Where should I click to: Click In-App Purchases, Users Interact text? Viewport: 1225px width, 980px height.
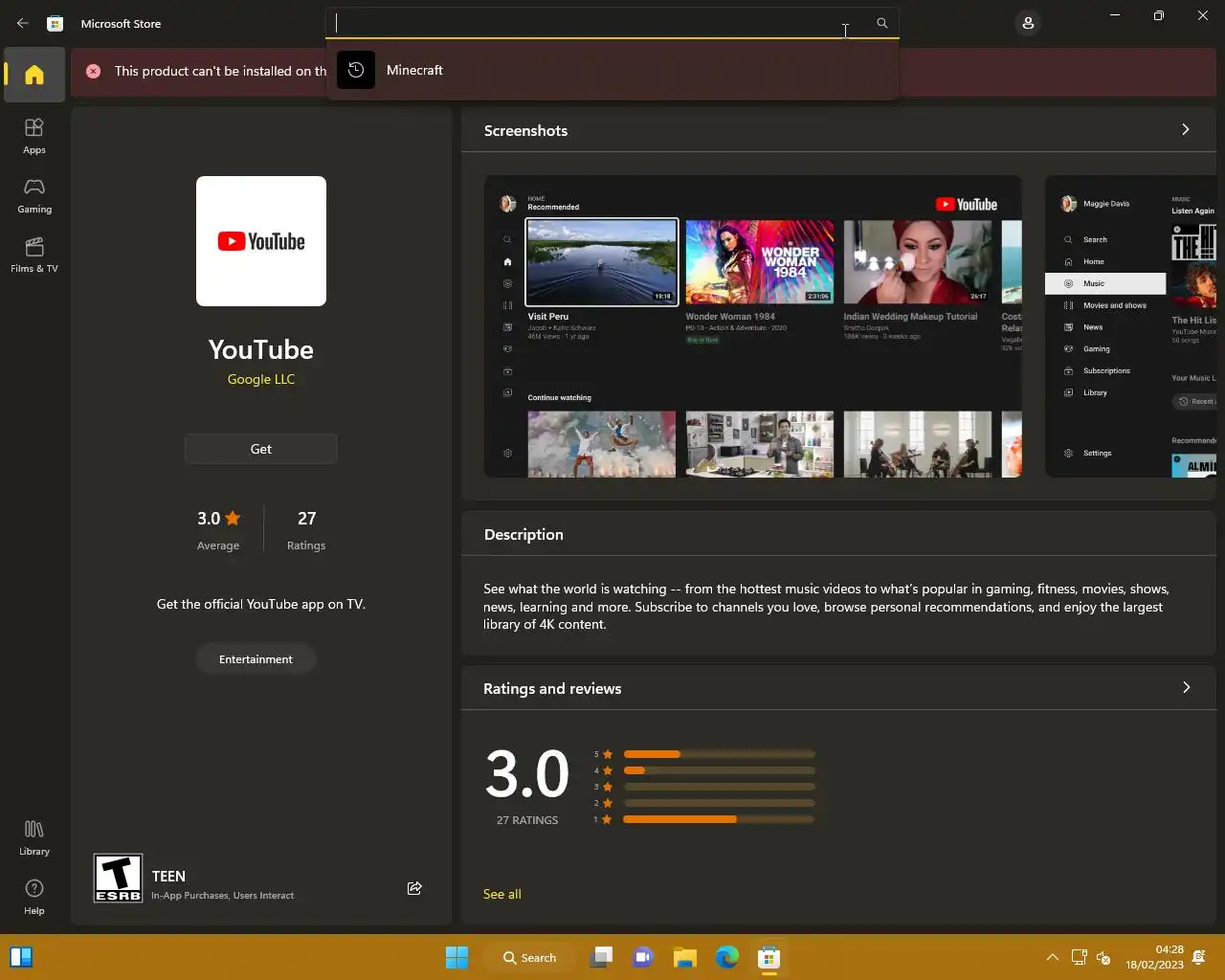tap(223, 896)
